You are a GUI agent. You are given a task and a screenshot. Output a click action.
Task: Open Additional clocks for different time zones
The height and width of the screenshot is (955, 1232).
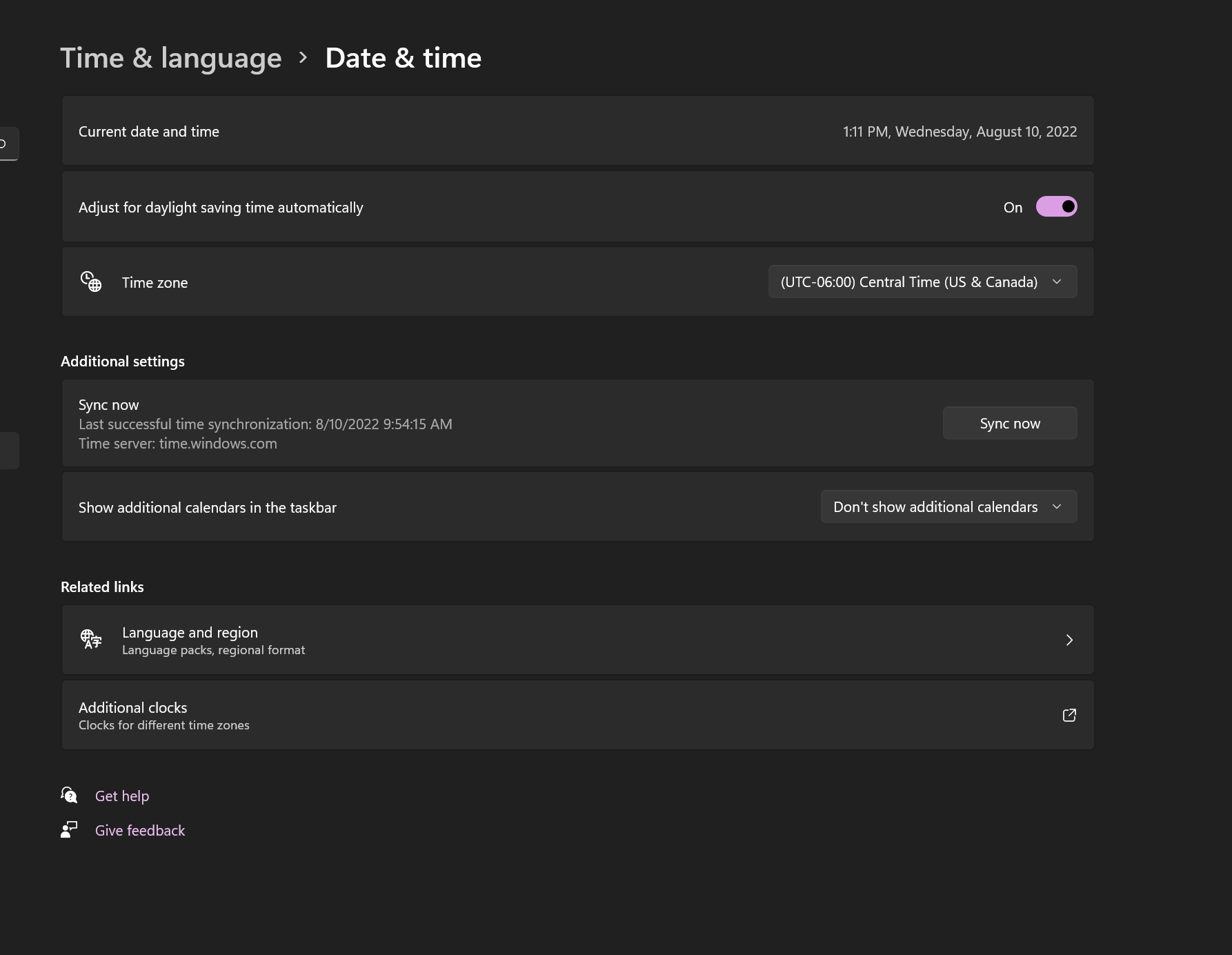tap(578, 715)
